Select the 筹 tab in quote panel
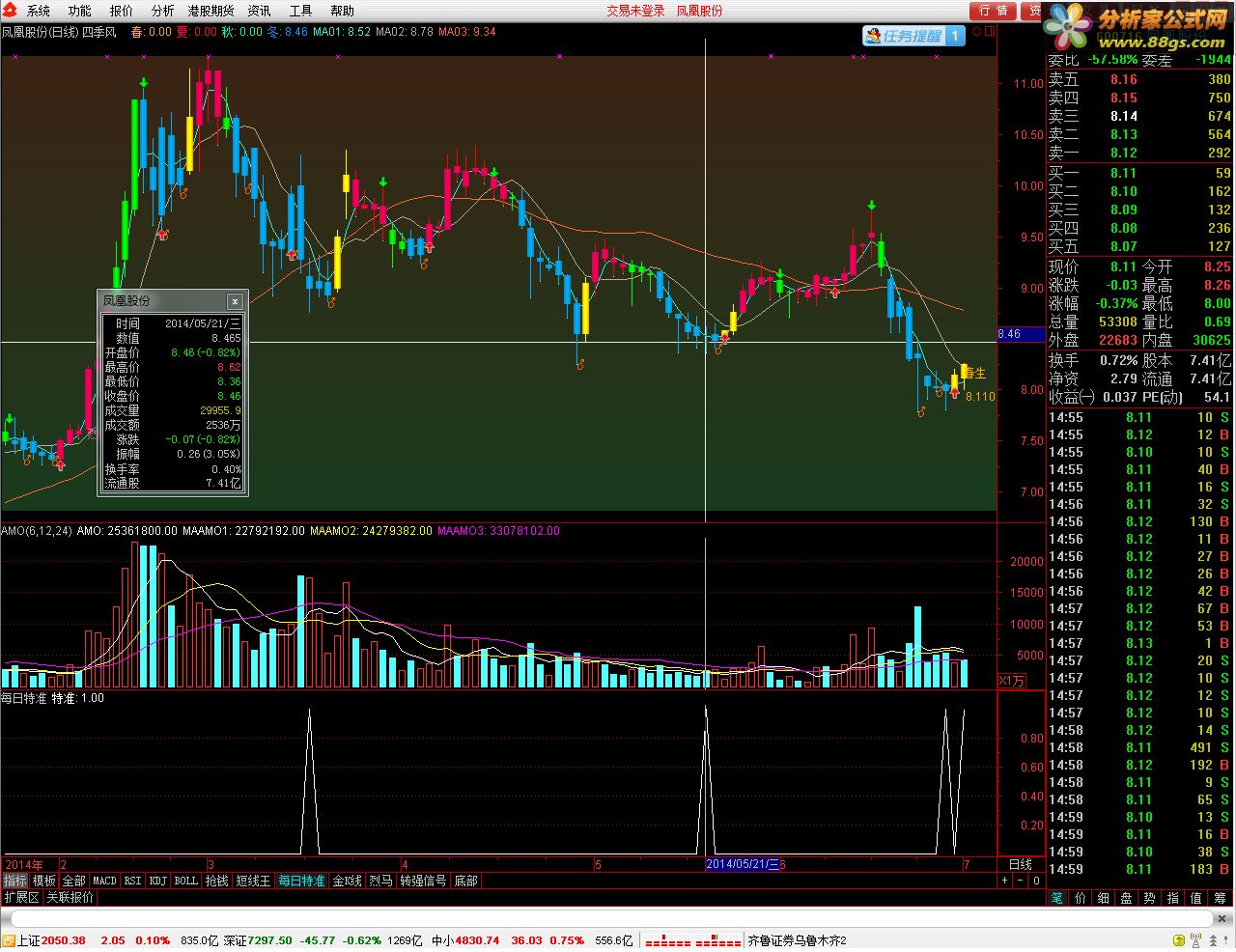The image size is (1236, 952). pyautogui.click(x=1221, y=897)
